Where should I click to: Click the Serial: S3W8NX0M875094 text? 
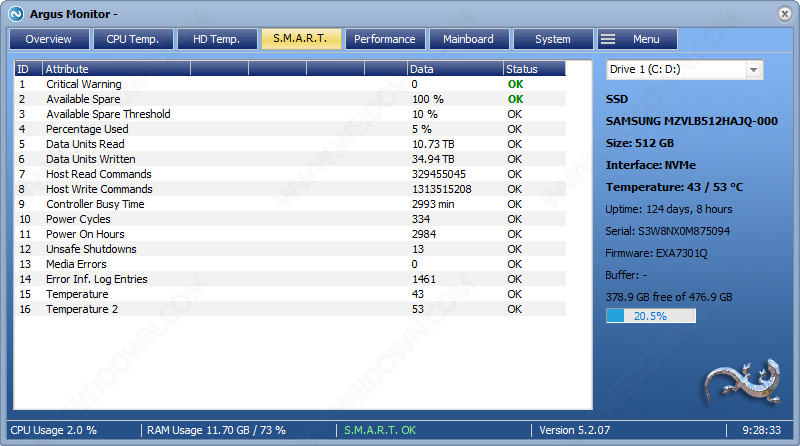click(667, 231)
